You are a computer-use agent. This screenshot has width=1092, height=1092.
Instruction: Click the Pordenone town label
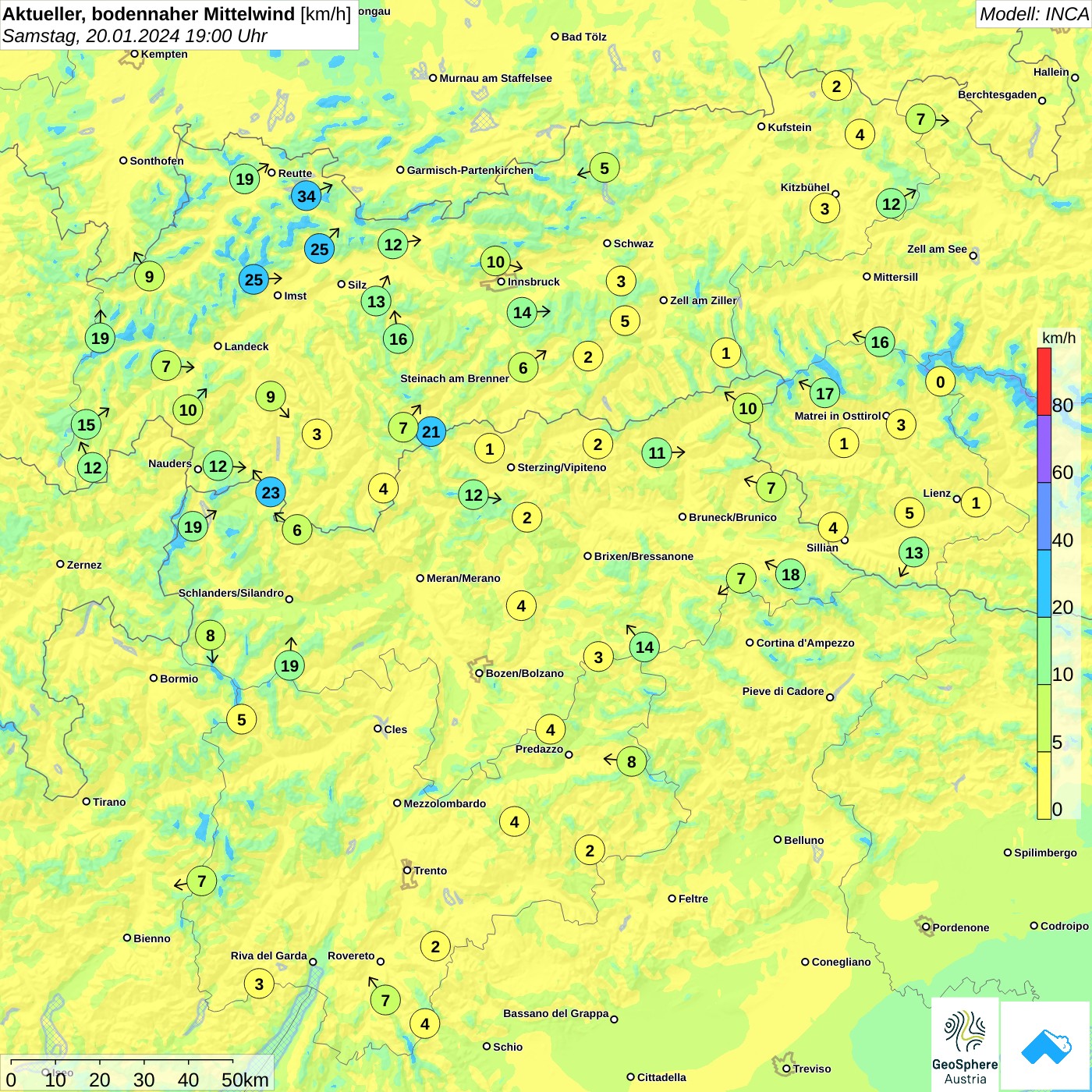pos(961,927)
